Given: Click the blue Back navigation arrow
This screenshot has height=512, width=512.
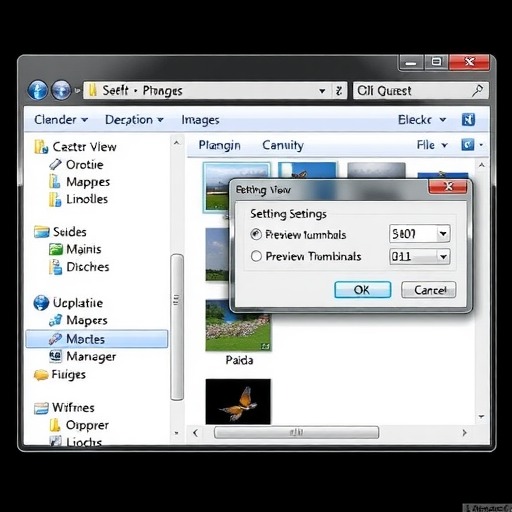Looking at the screenshot, I should click(x=38, y=90).
